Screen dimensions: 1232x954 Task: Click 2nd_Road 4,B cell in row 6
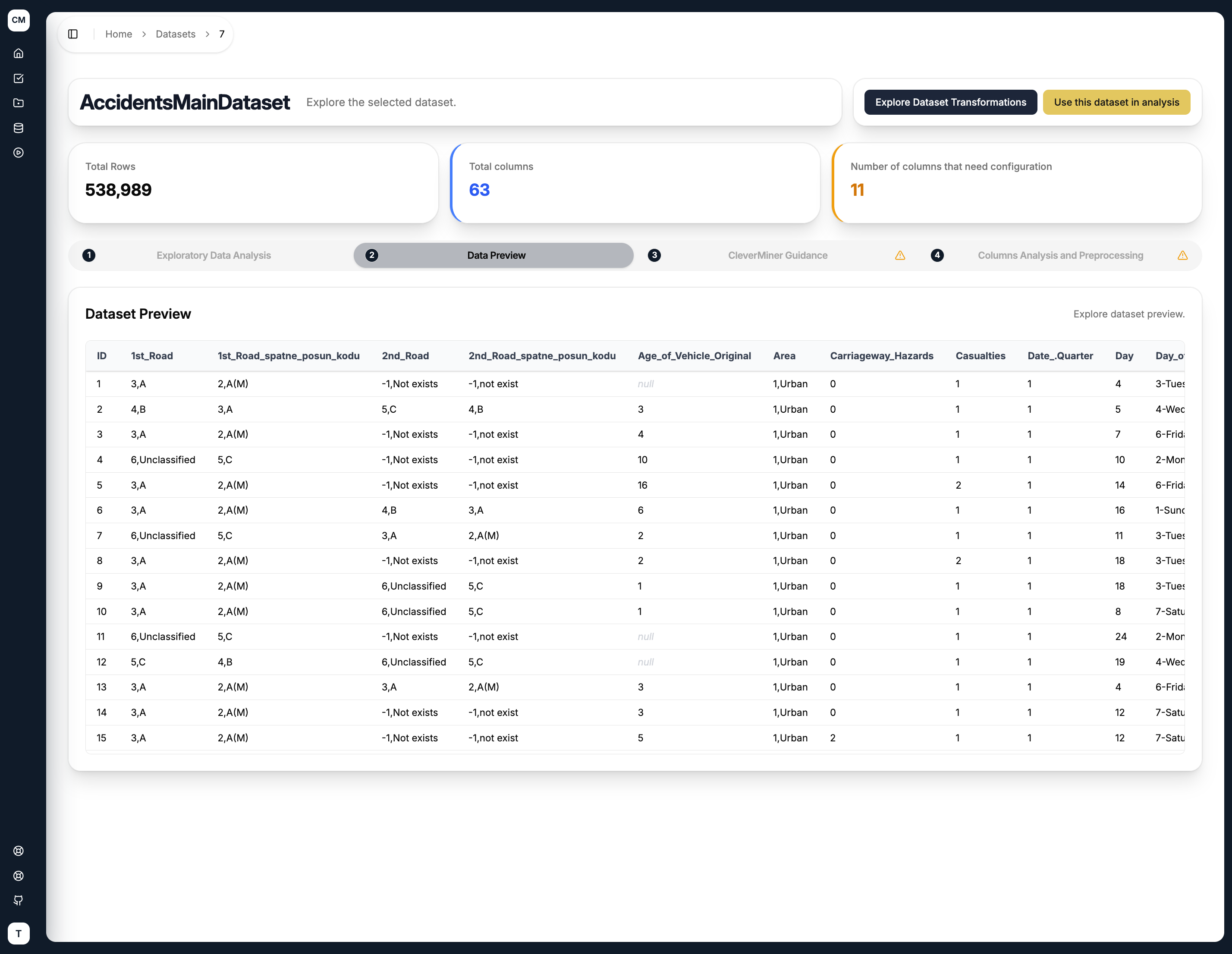click(x=389, y=510)
